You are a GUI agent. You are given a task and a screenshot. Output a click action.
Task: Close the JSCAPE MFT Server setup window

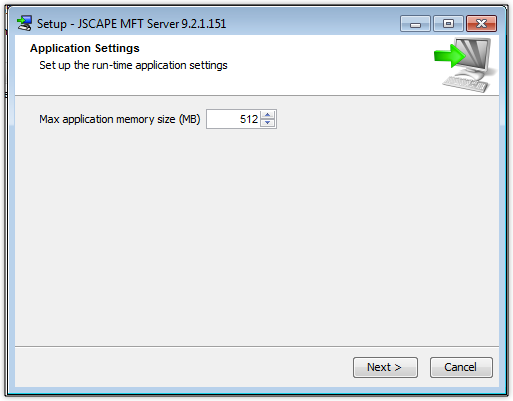[481, 24]
